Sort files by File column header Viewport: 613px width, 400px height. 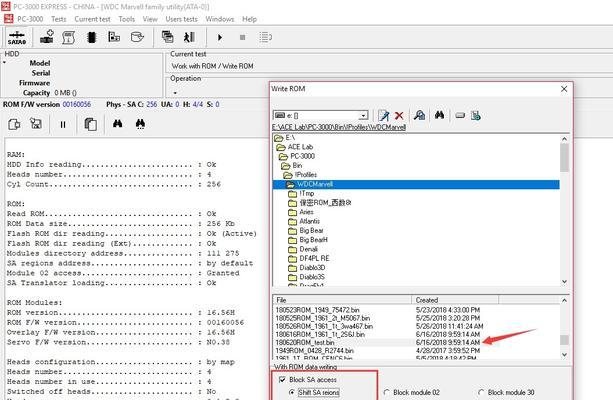pyautogui.click(x=342, y=300)
